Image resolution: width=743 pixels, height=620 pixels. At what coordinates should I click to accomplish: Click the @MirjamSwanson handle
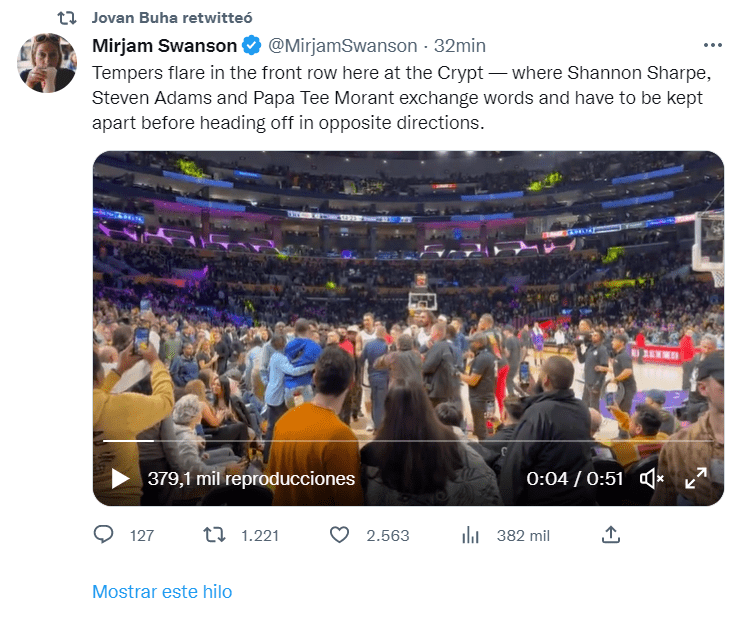pos(343,46)
